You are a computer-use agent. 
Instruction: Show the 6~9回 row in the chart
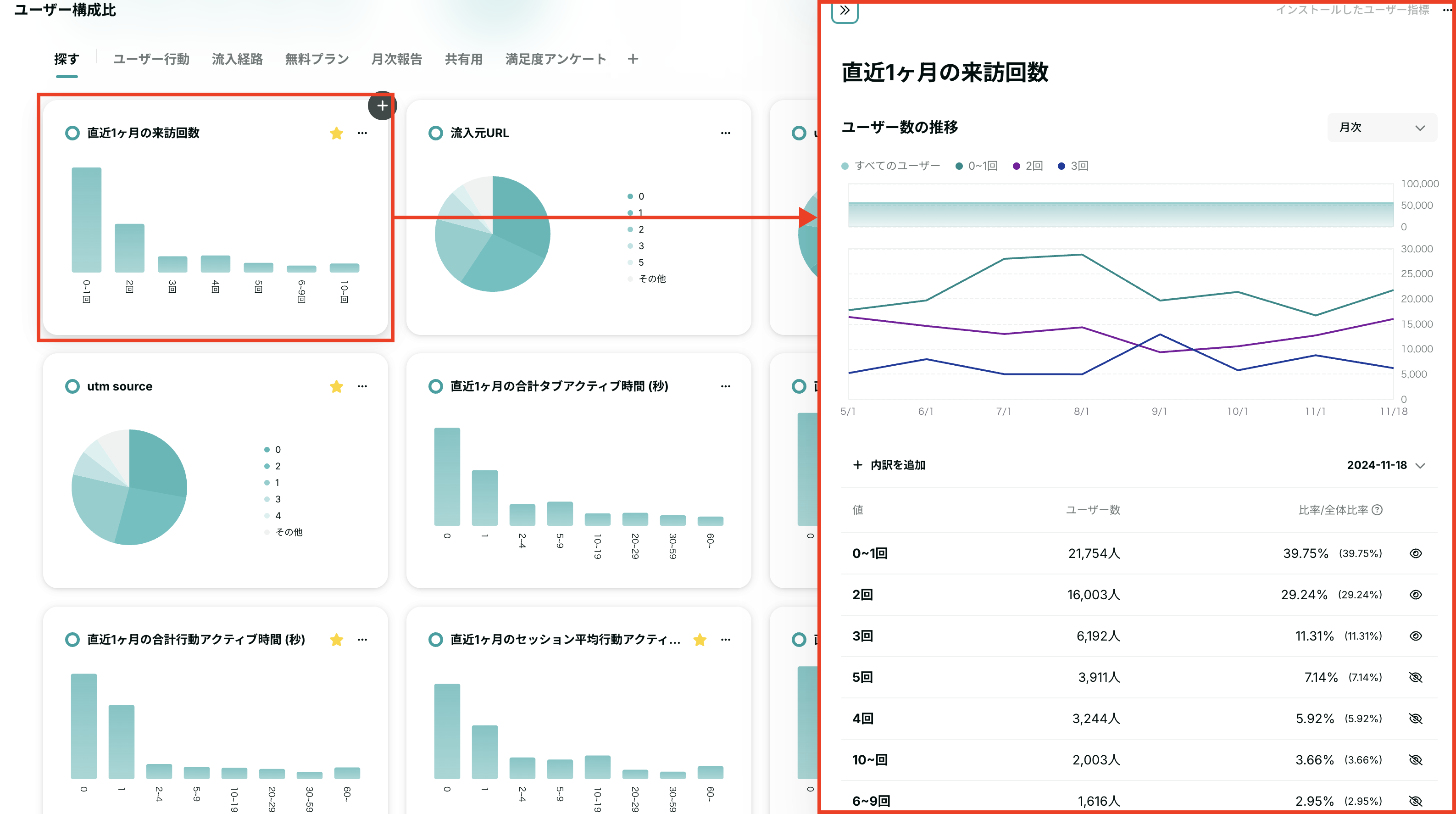pyautogui.click(x=1415, y=801)
